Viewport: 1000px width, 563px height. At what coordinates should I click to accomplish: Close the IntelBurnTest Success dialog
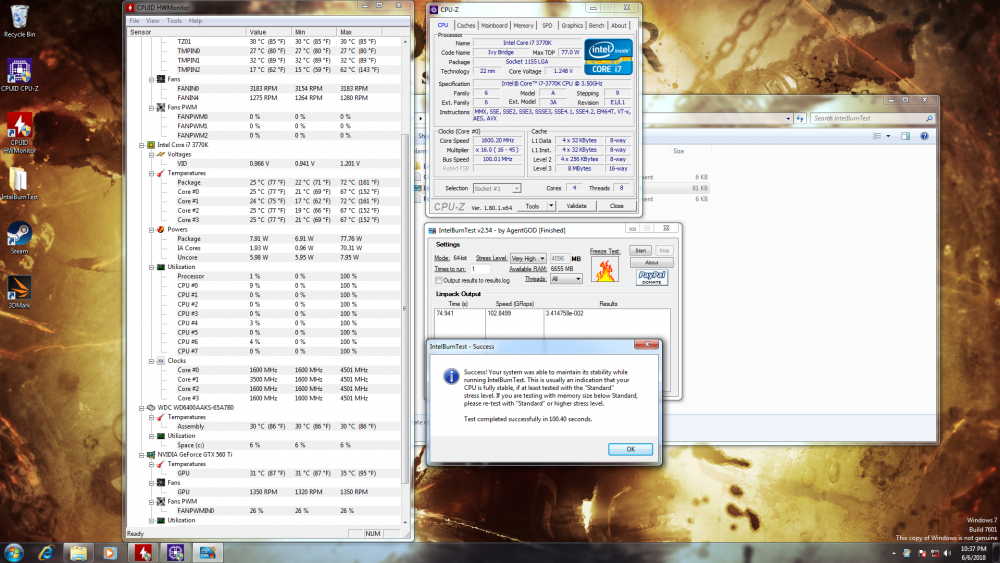(647, 344)
